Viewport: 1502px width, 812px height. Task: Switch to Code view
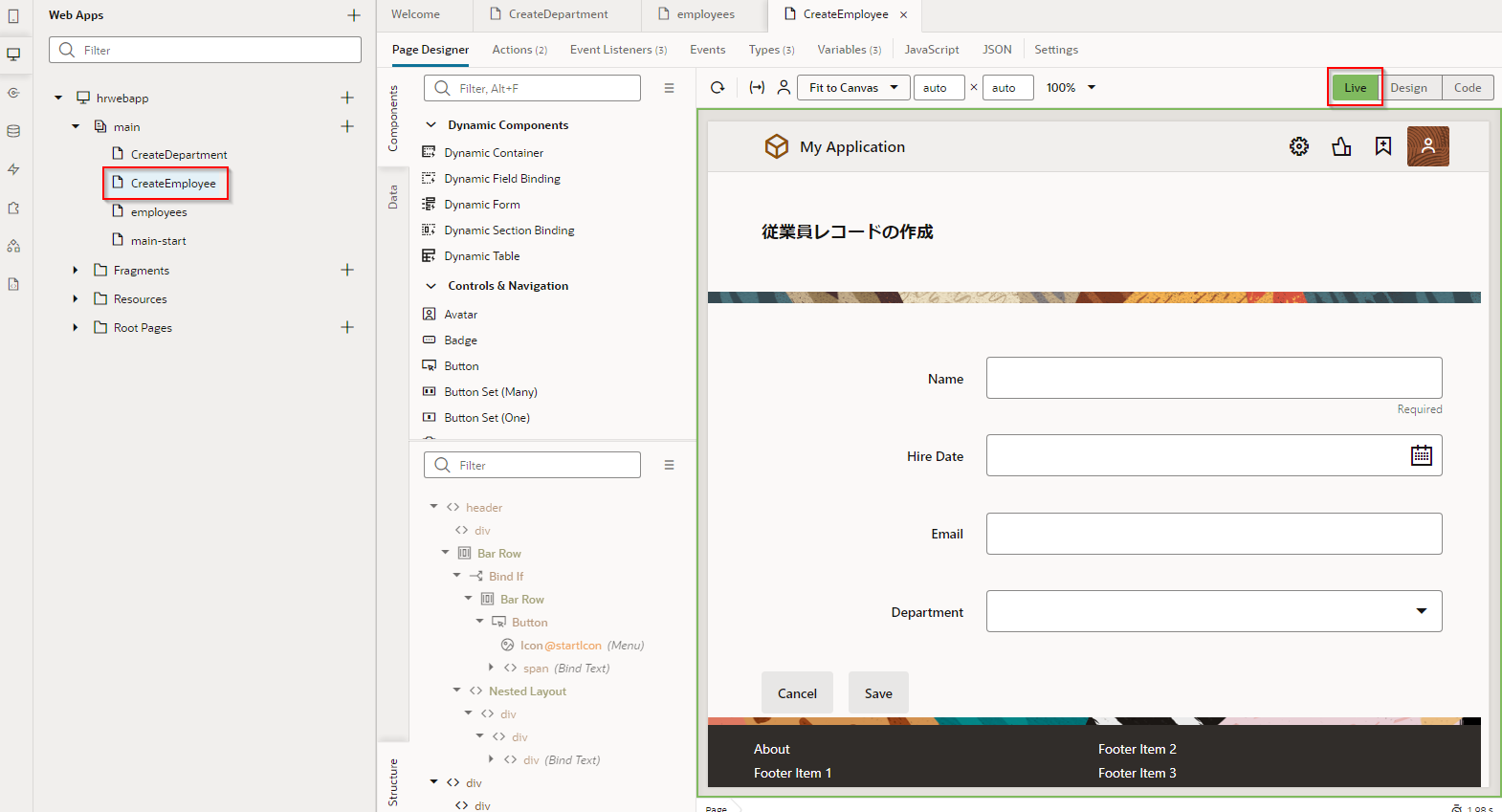tap(1467, 88)
